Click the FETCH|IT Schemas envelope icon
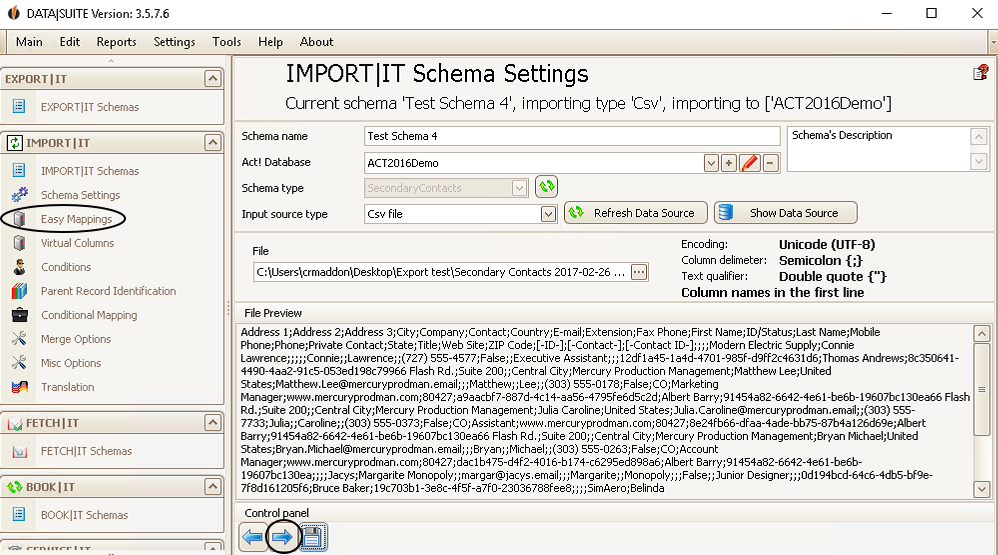 (19, 451)
